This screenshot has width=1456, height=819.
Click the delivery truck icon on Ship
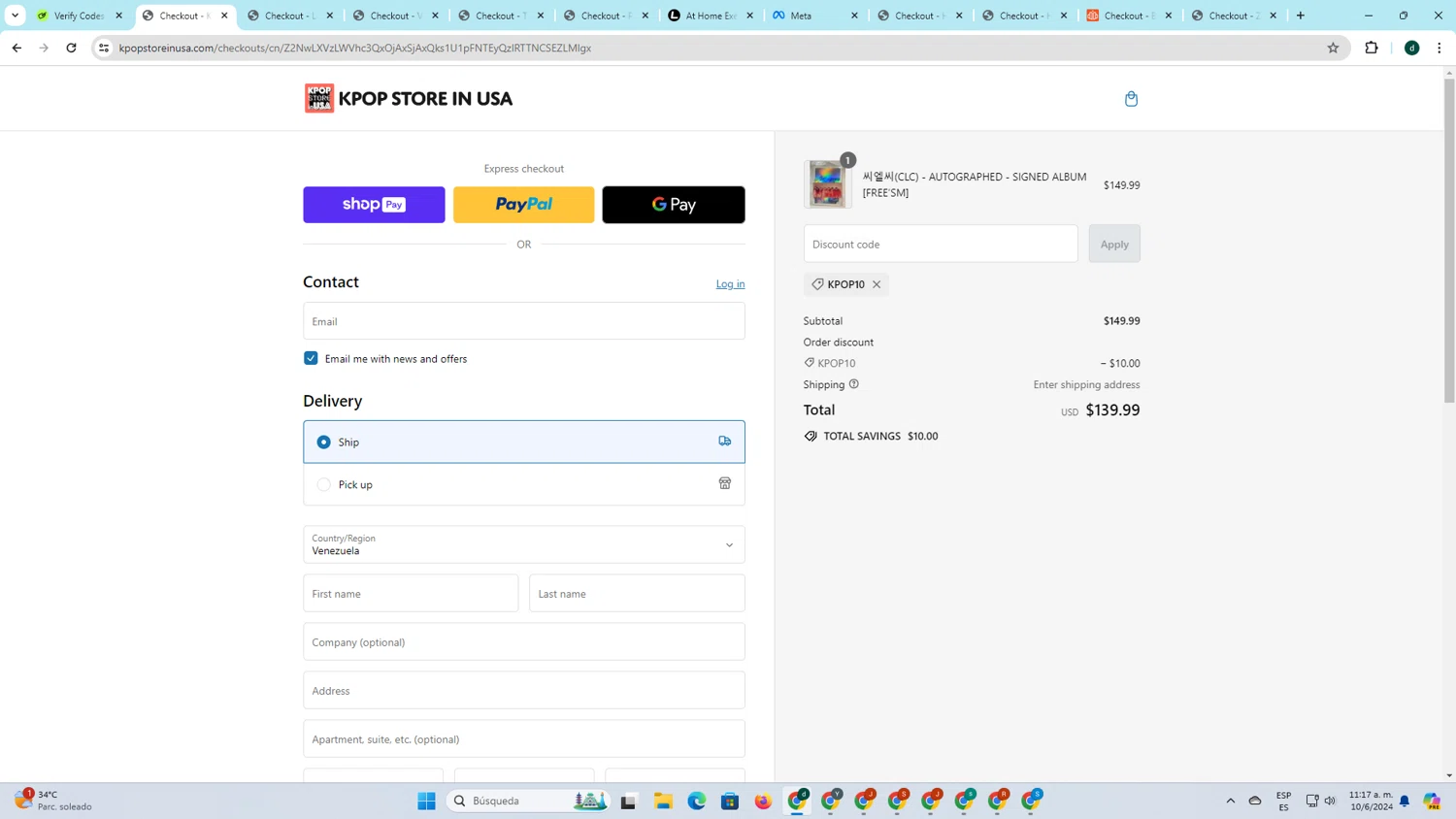point(724,441)
